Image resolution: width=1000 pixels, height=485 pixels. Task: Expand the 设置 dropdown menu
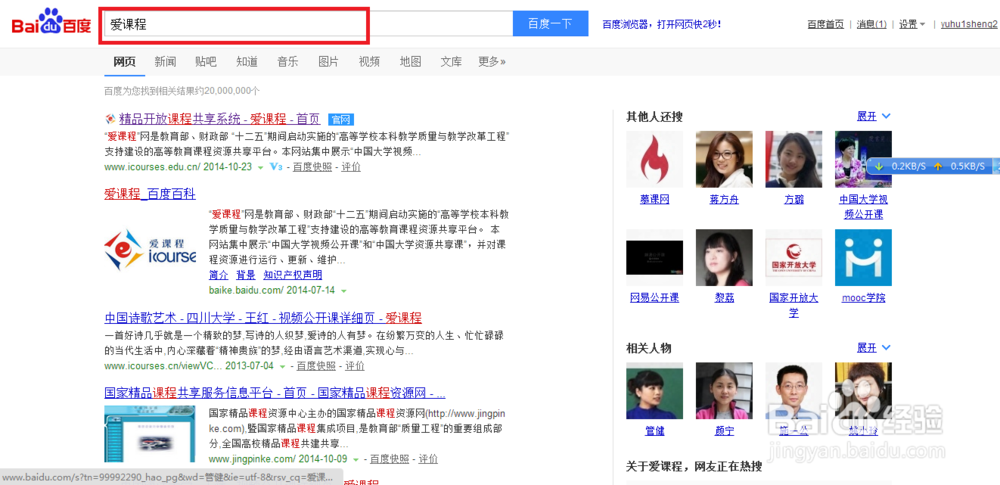pos(912,24)
